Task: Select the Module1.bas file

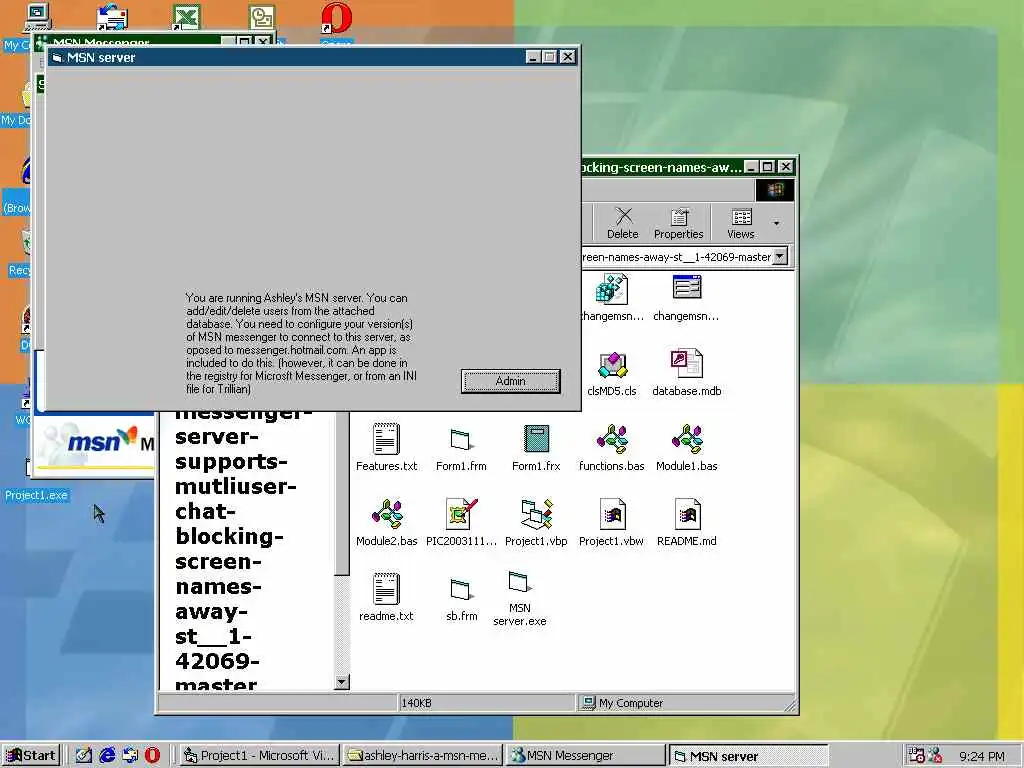Action: click(x=686, y=447)
